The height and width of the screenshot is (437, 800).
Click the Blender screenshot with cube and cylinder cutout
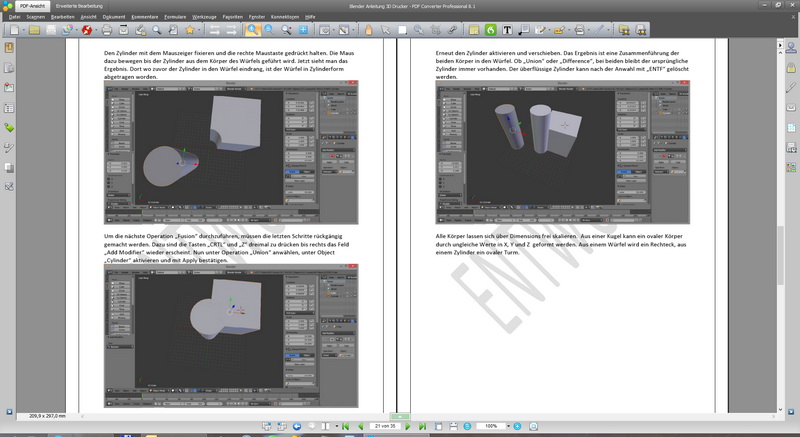coord(231,152)
